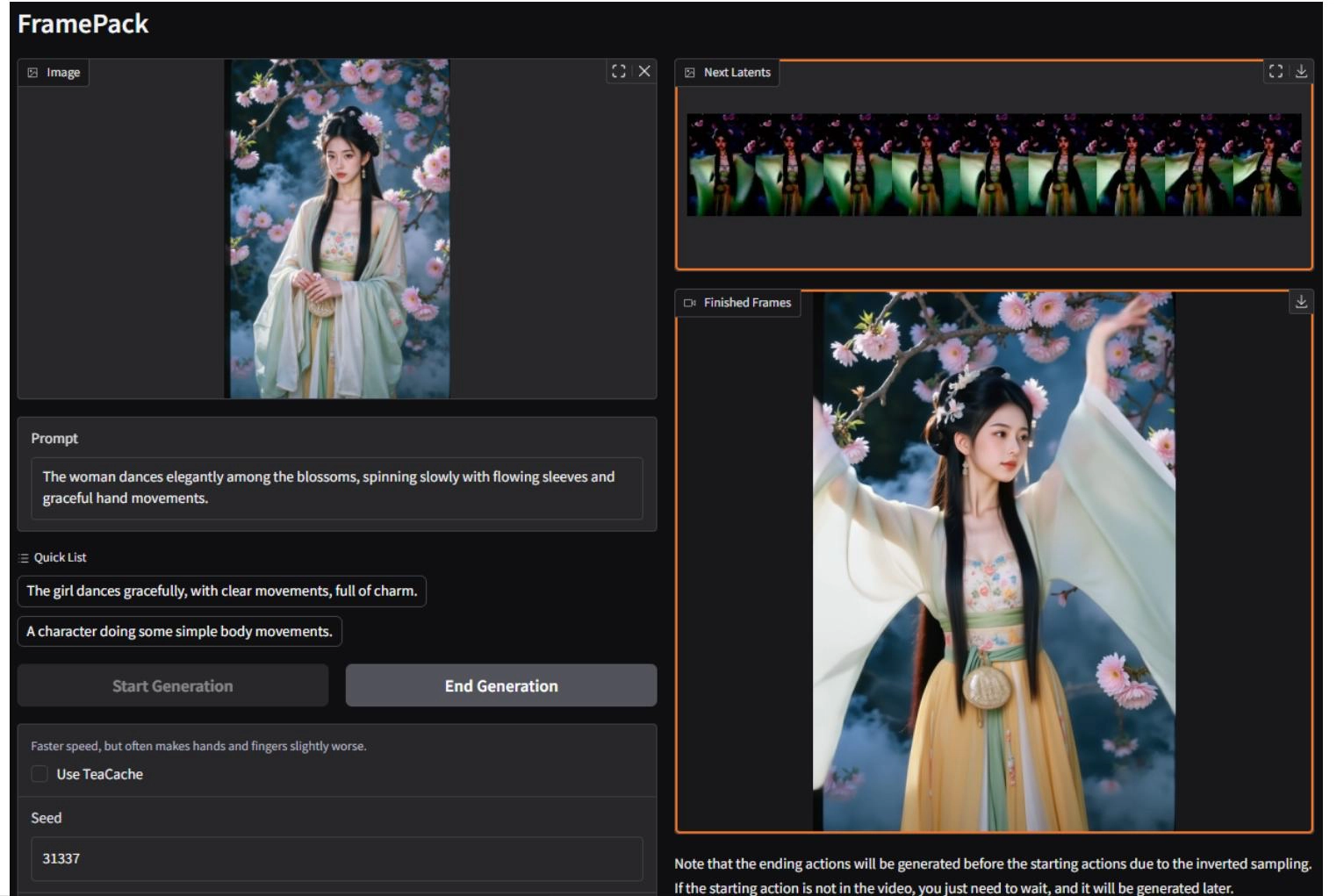This screenshot has width=1344, height=896.
Task: Select the simple body movements quick prompt
Action: pyautogui.click(x=178, y=630)
